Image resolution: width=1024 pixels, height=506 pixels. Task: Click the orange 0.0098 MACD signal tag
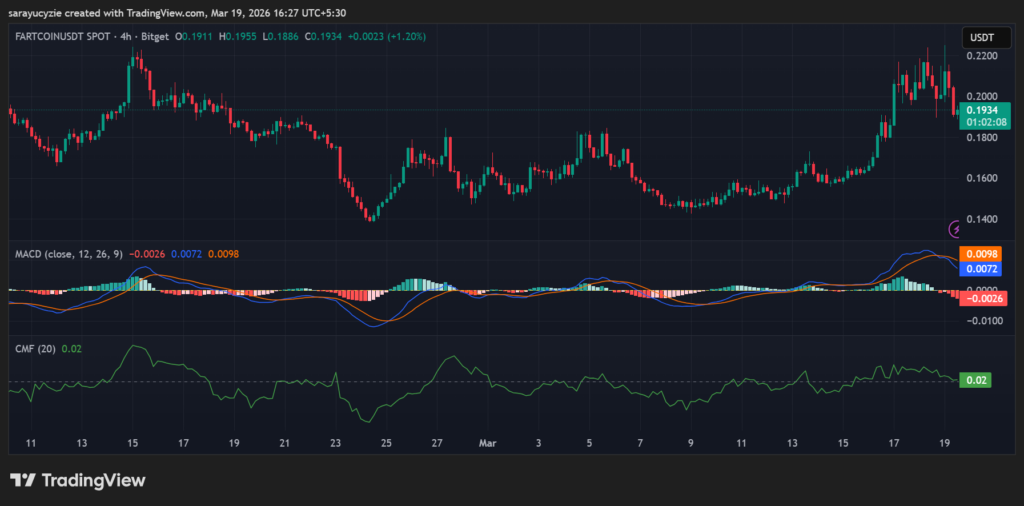coord(975,254)
